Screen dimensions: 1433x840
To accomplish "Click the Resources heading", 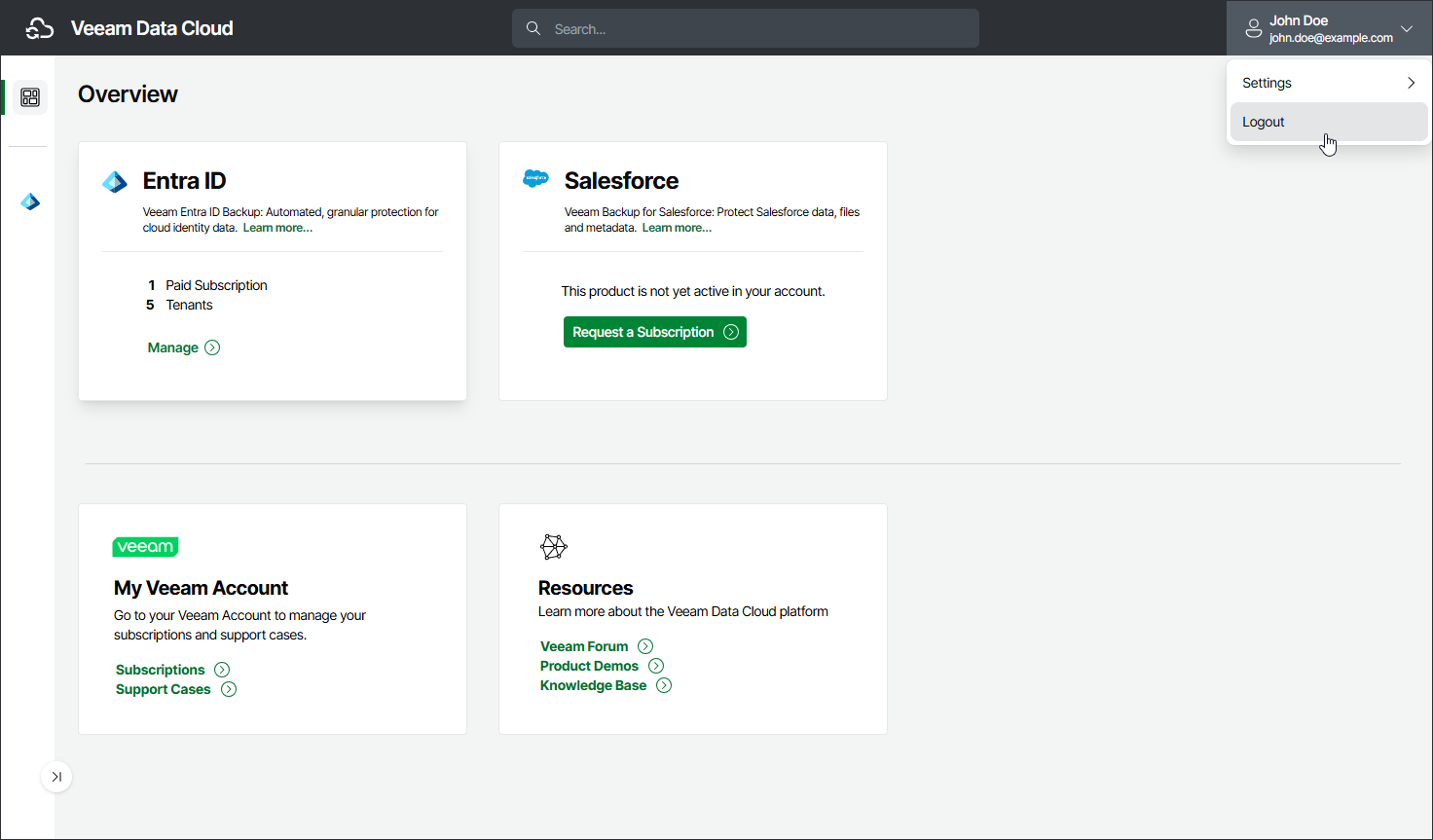I will (585, 588).
